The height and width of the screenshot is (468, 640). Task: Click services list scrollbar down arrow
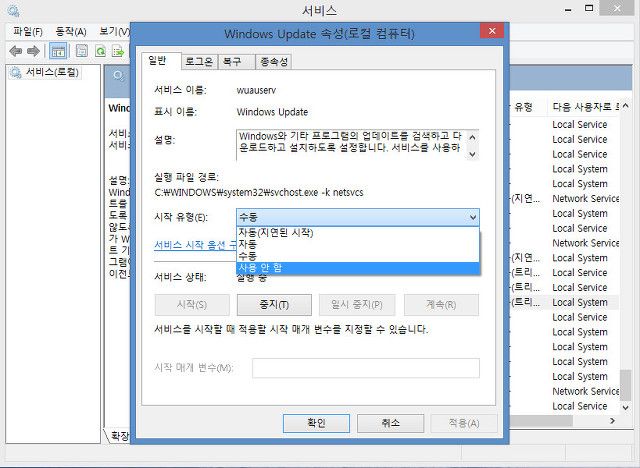click(x=625, y=407)
